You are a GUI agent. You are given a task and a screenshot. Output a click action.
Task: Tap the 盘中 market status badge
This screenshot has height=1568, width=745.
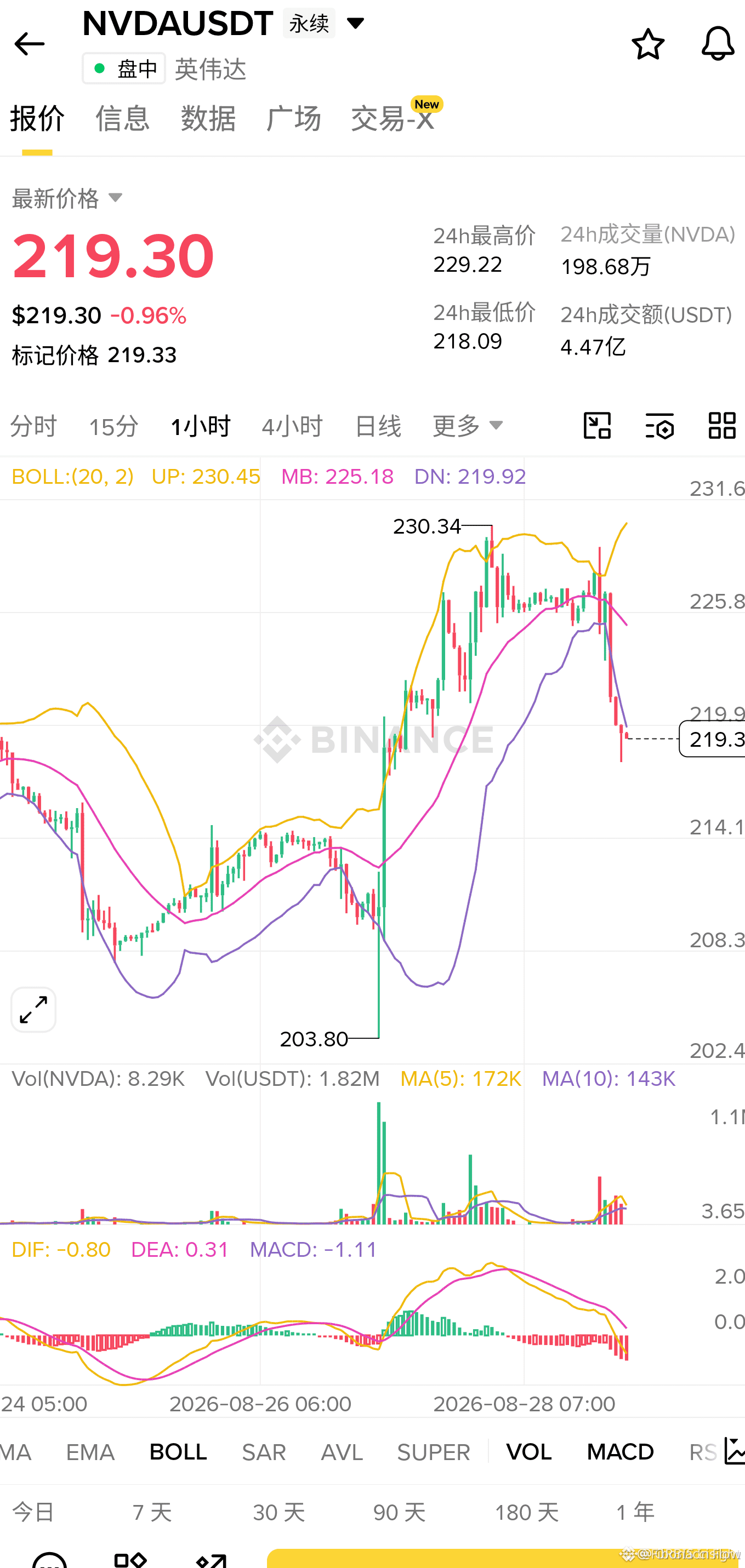coord(124,68)
